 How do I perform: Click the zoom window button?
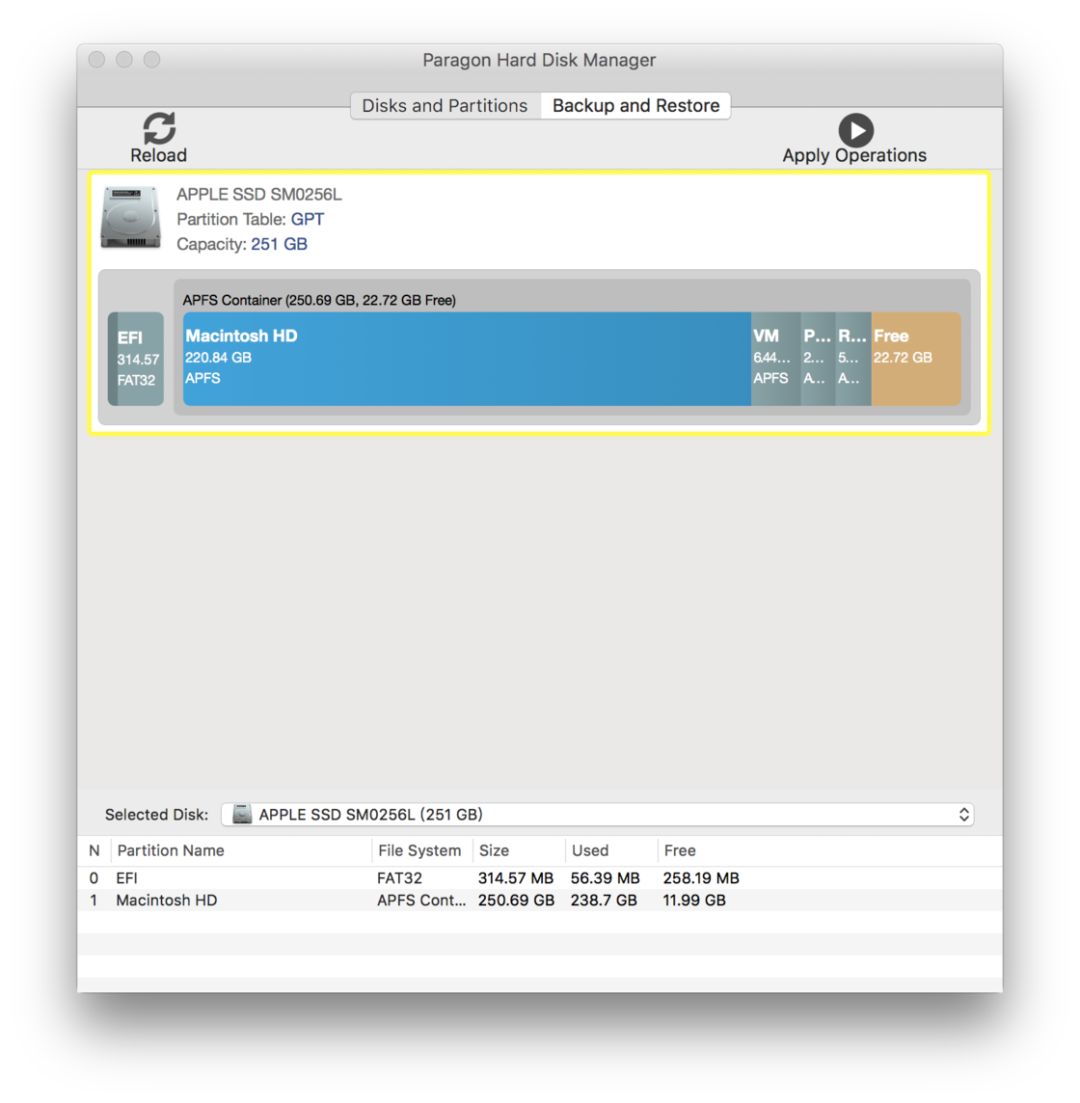(152, 60)
